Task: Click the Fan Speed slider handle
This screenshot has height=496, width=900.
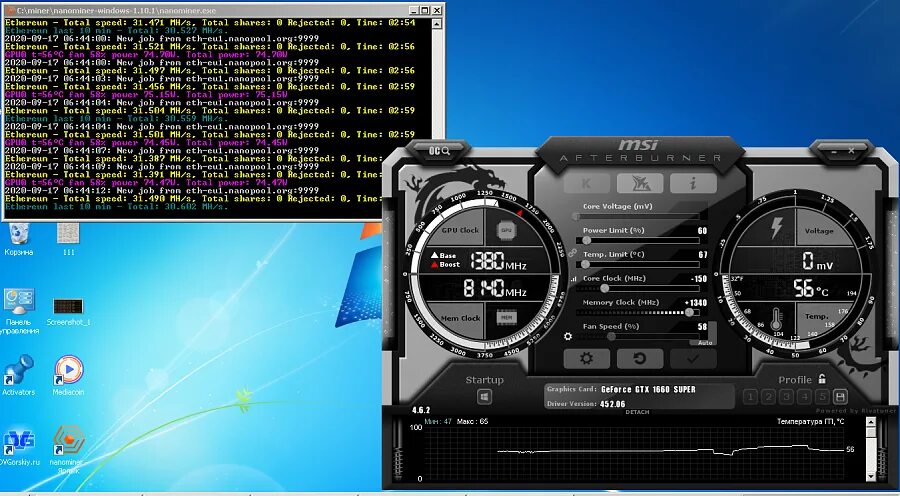Action: (611, 336)
